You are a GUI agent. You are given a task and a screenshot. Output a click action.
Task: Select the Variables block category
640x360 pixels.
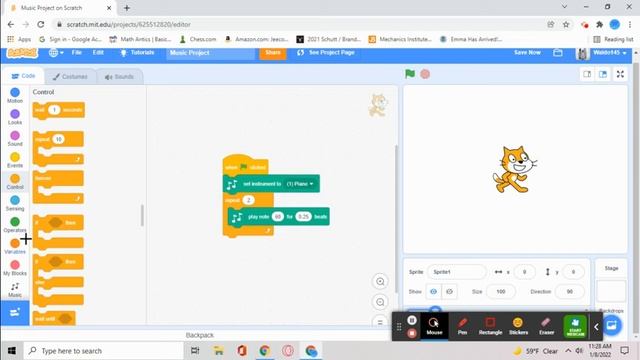tap(15, 247)
